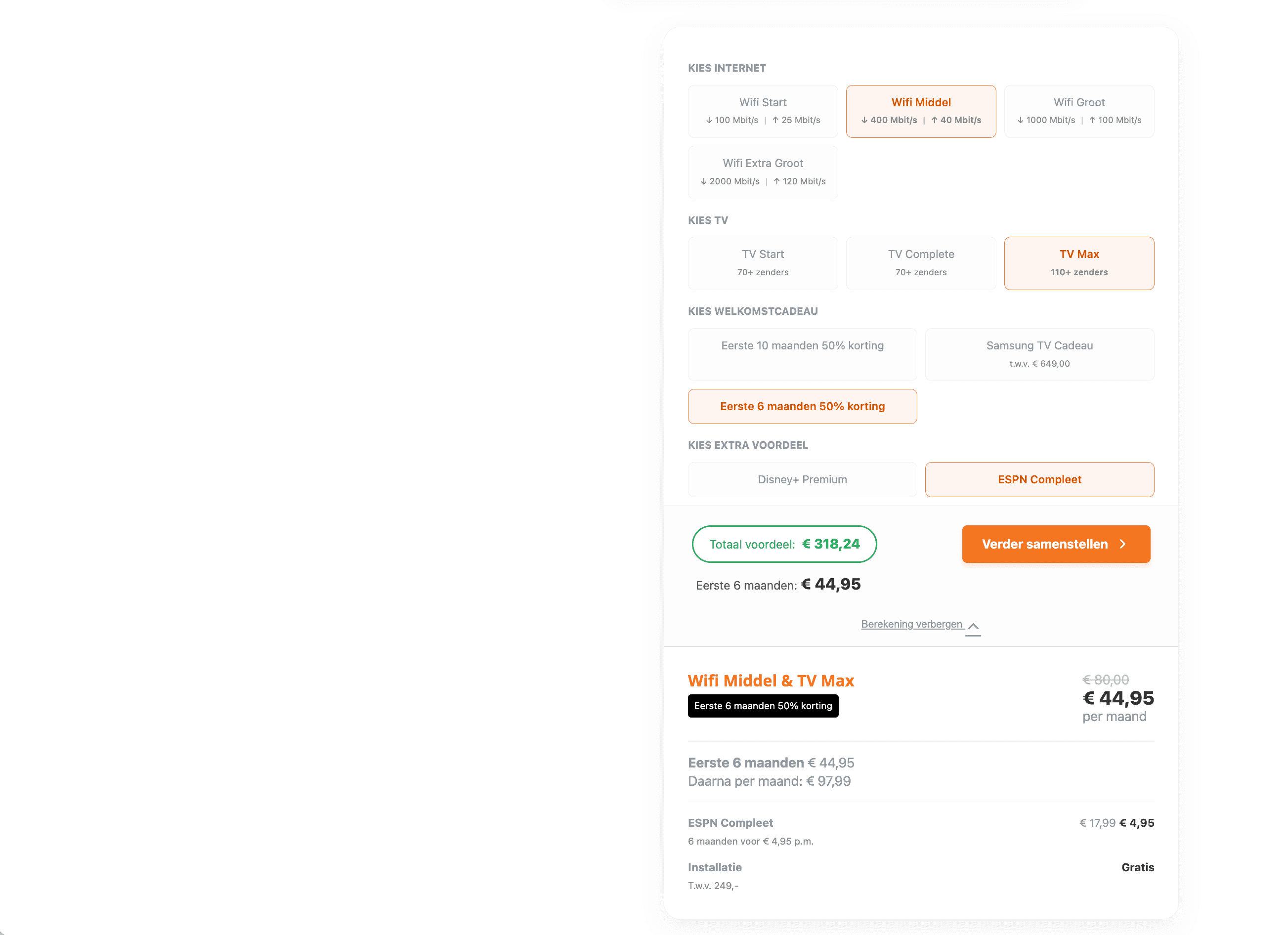Select the Wifi Groot 1000 Mbit/s plan

click(x=1078, y=111)
